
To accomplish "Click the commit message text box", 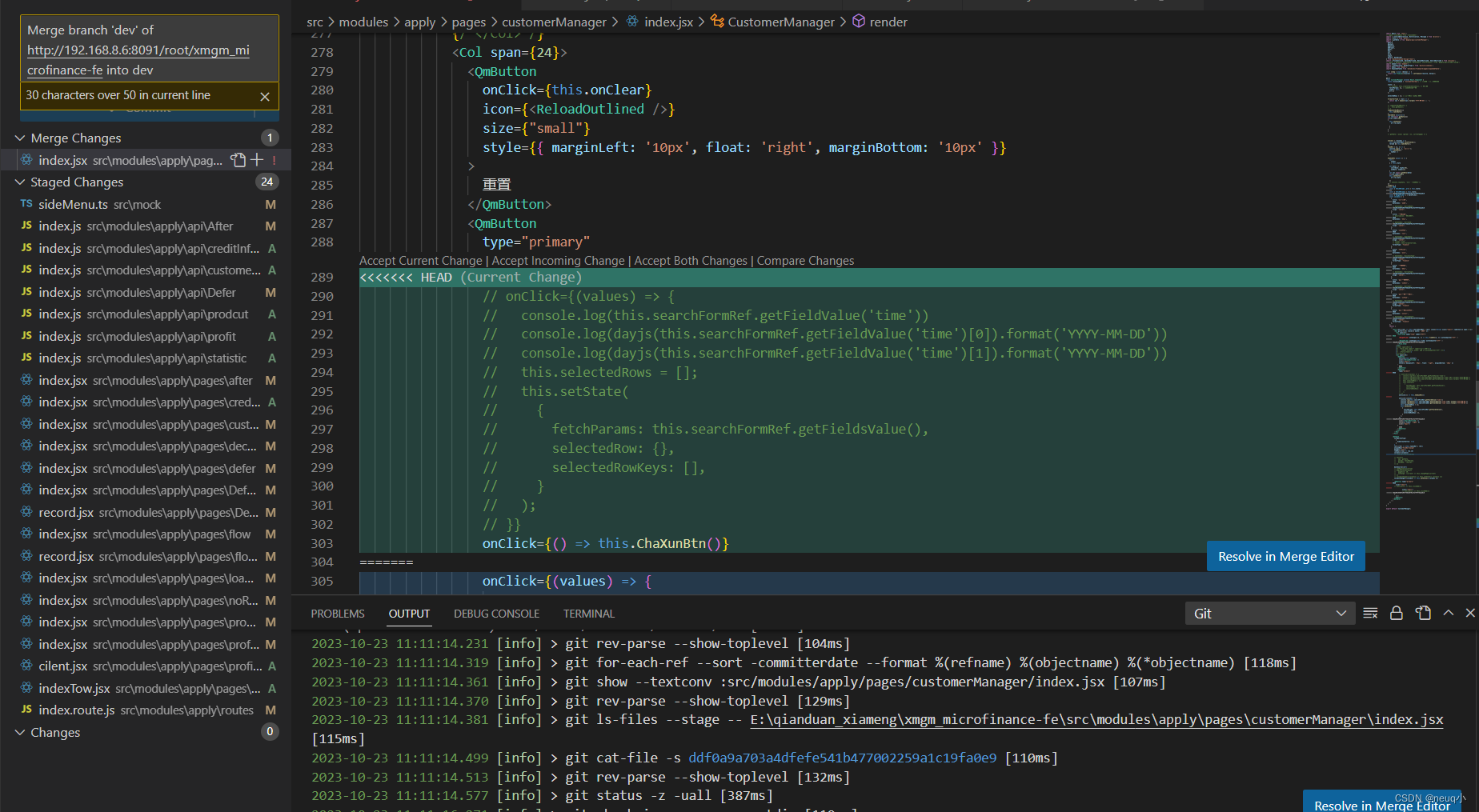I will (150, 50).
